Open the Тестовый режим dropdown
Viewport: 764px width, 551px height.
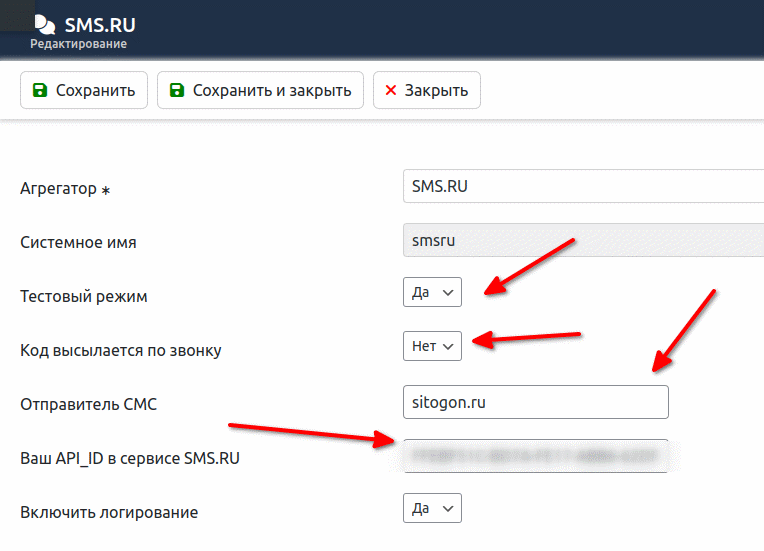tap(432, 292)
